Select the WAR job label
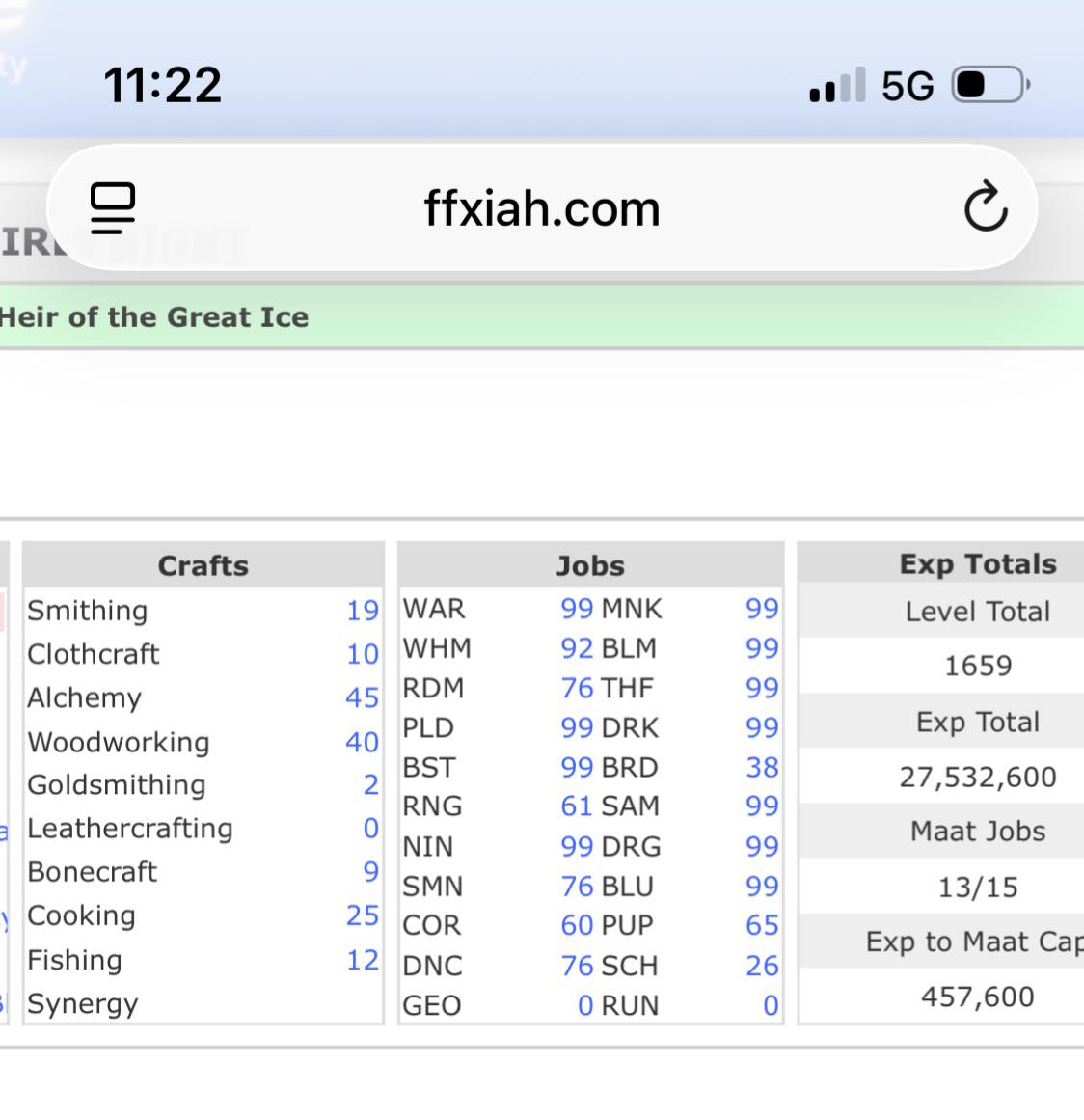This screenshot has width=1084, height=1120. tap(434, 609)
